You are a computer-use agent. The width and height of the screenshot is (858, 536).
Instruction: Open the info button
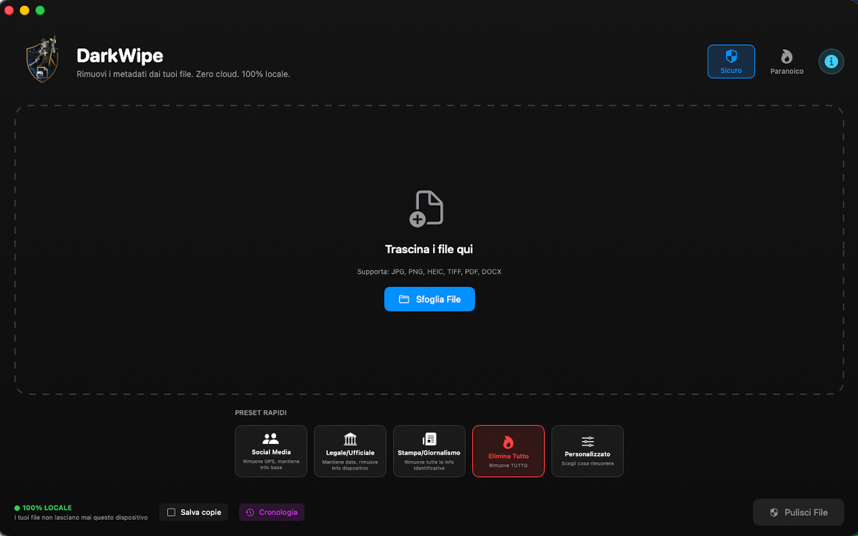(x=831, y=61)
